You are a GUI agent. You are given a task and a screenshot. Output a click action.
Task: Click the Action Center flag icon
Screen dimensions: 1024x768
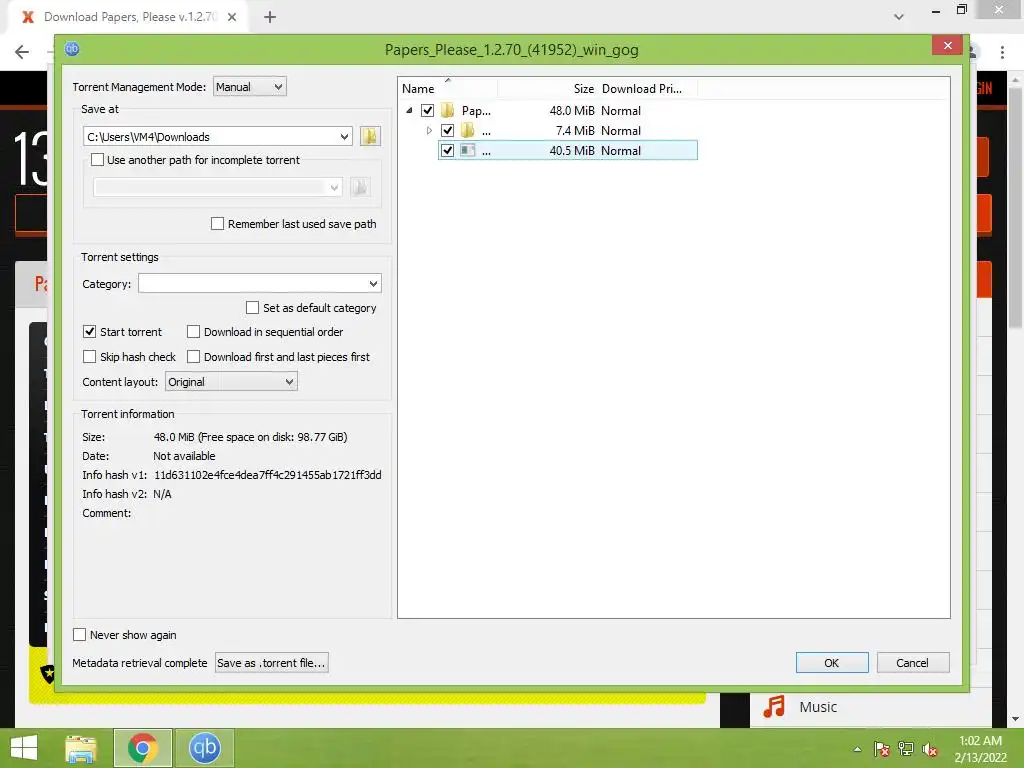[882, 749]
